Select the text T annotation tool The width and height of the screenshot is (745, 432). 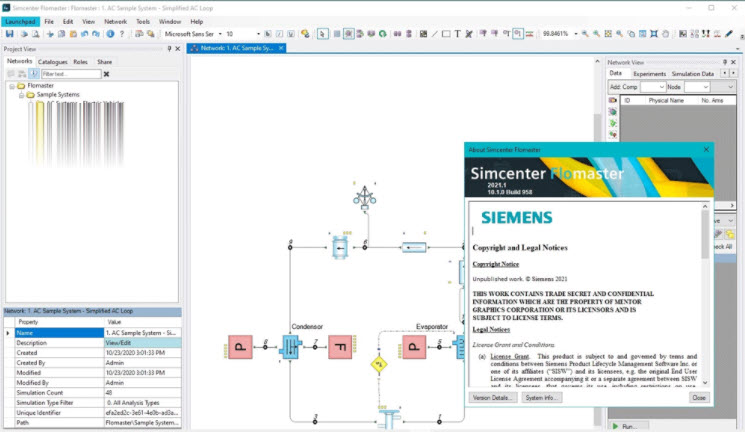(x=457, y=34)
